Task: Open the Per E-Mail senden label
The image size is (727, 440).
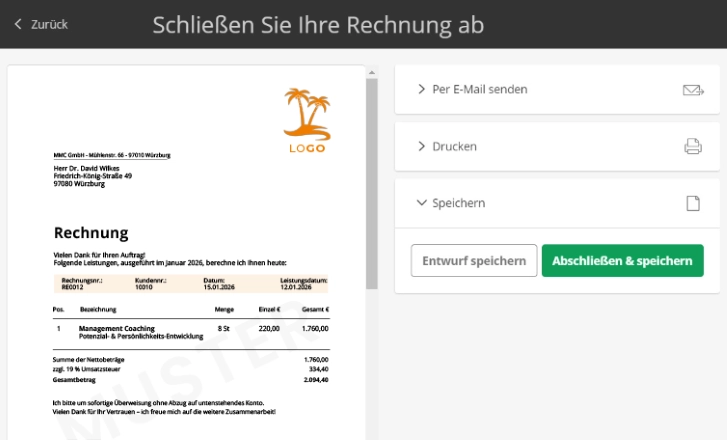Action: pyautogui.click(x=479, y=90)
